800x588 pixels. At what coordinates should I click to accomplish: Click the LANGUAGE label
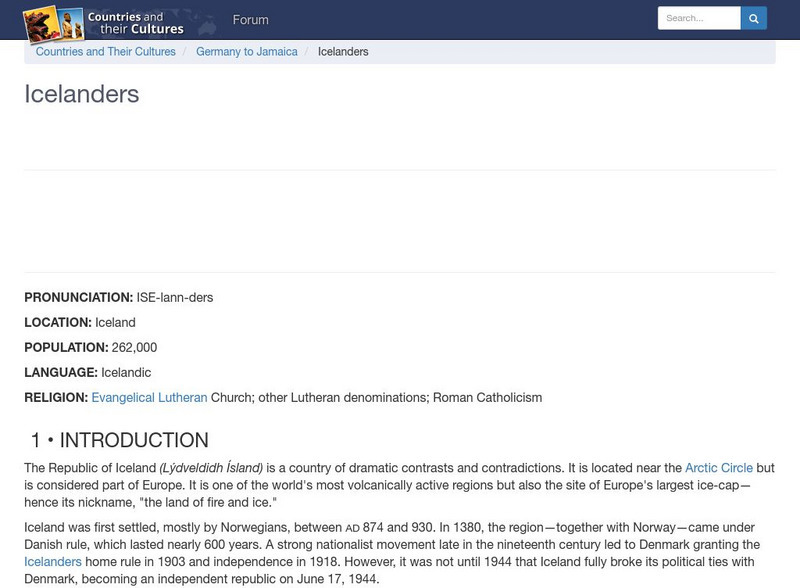click(61, 373)
